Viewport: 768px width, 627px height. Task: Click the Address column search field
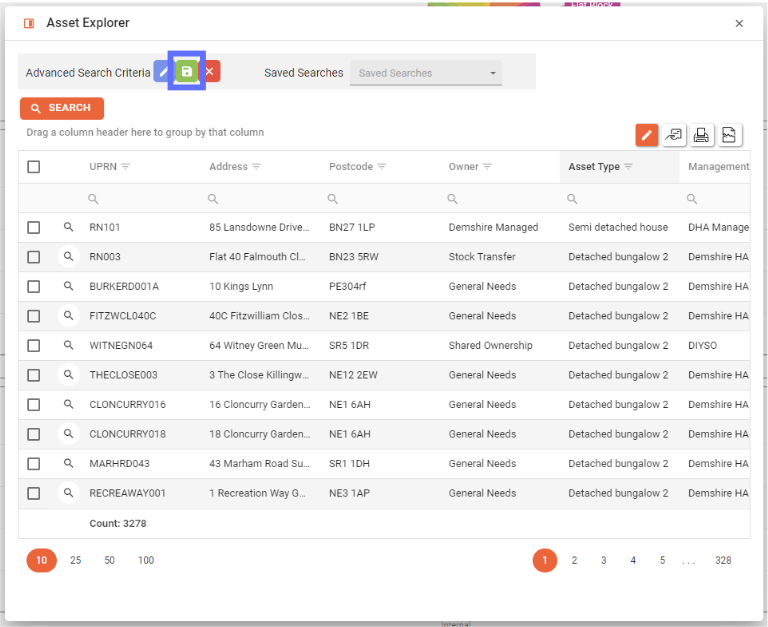(260, 199)
